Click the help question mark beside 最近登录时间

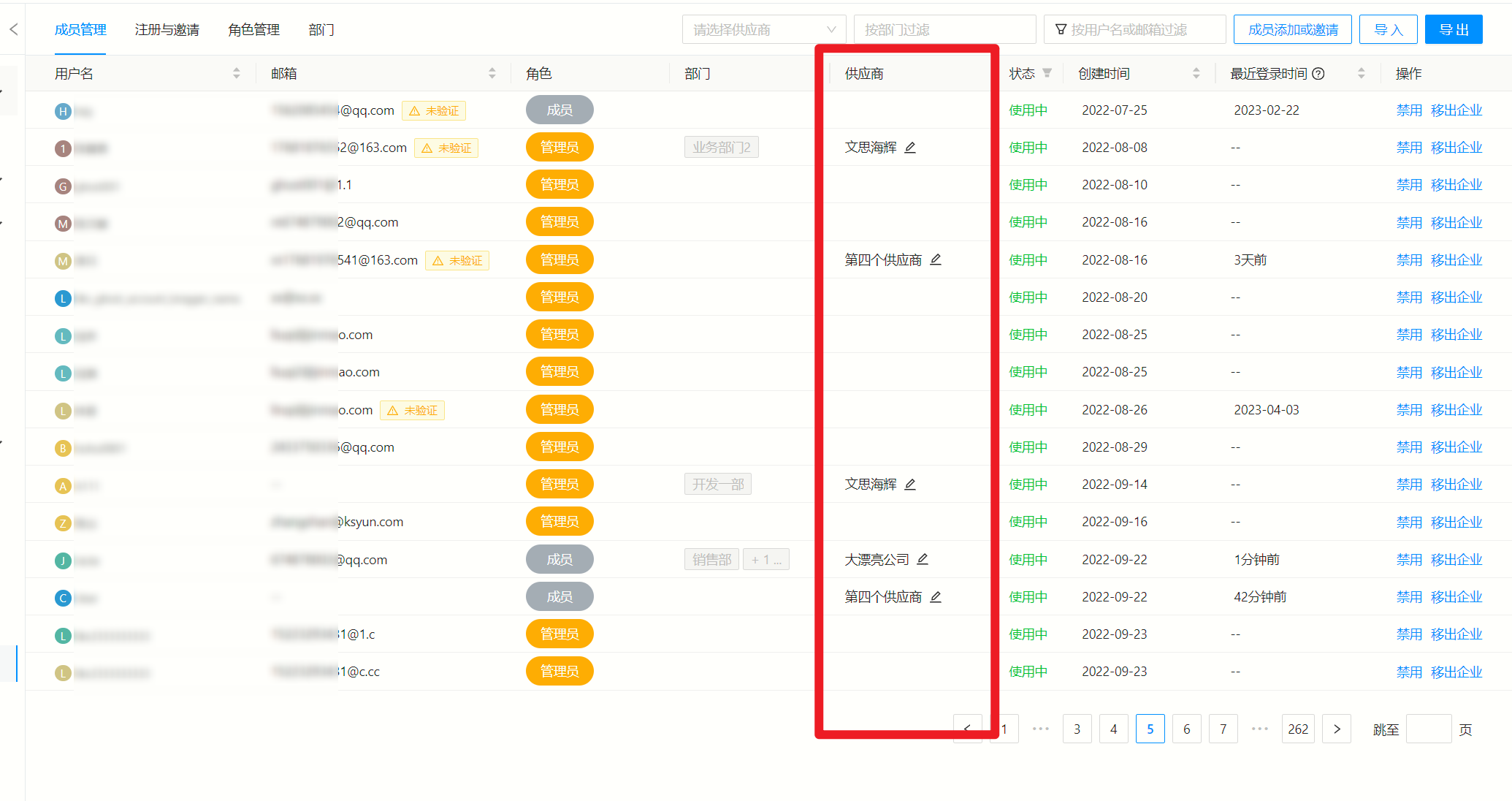click(x=1318, y=73)
